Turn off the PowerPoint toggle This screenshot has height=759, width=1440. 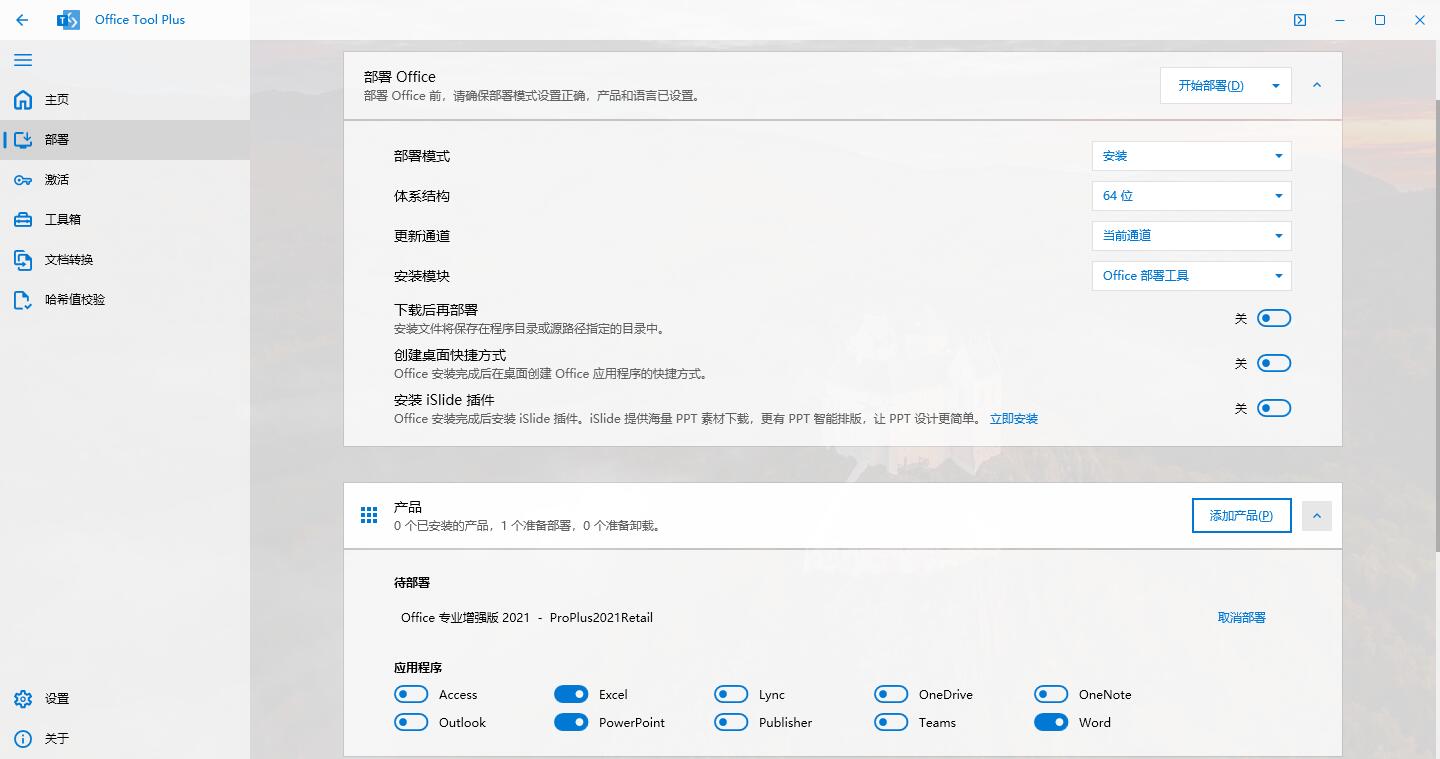(x=571, y=722)
